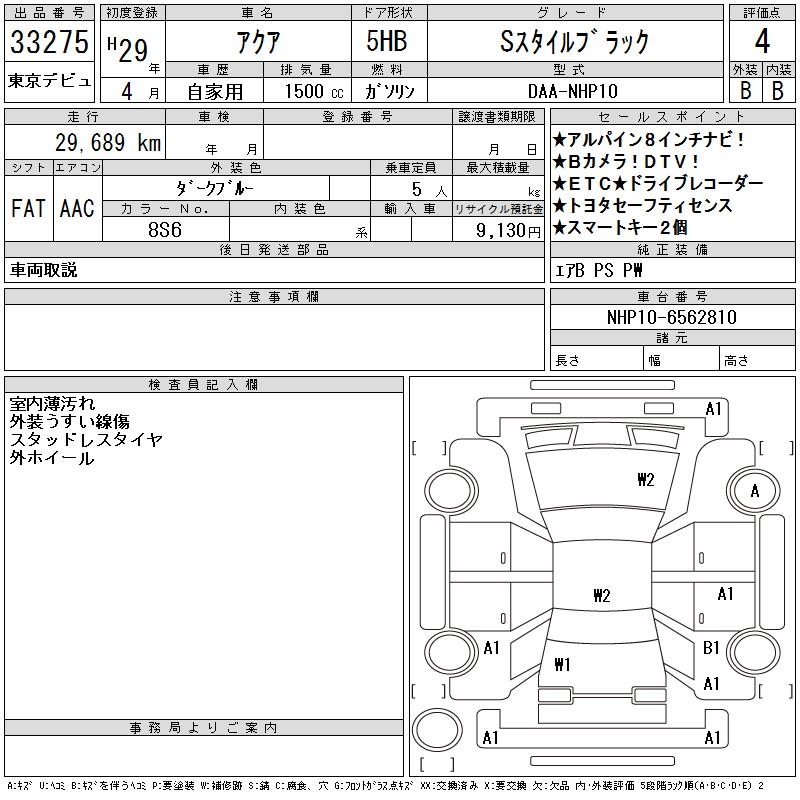Click the グレード column header
800x800 pixels.
[x=574, y=13]
